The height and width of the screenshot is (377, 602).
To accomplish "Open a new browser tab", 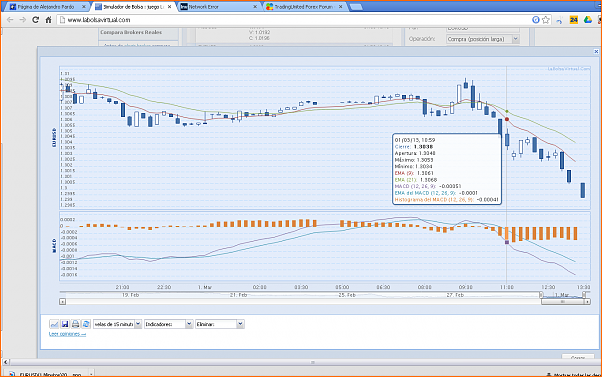I will (x=356, y=7).
